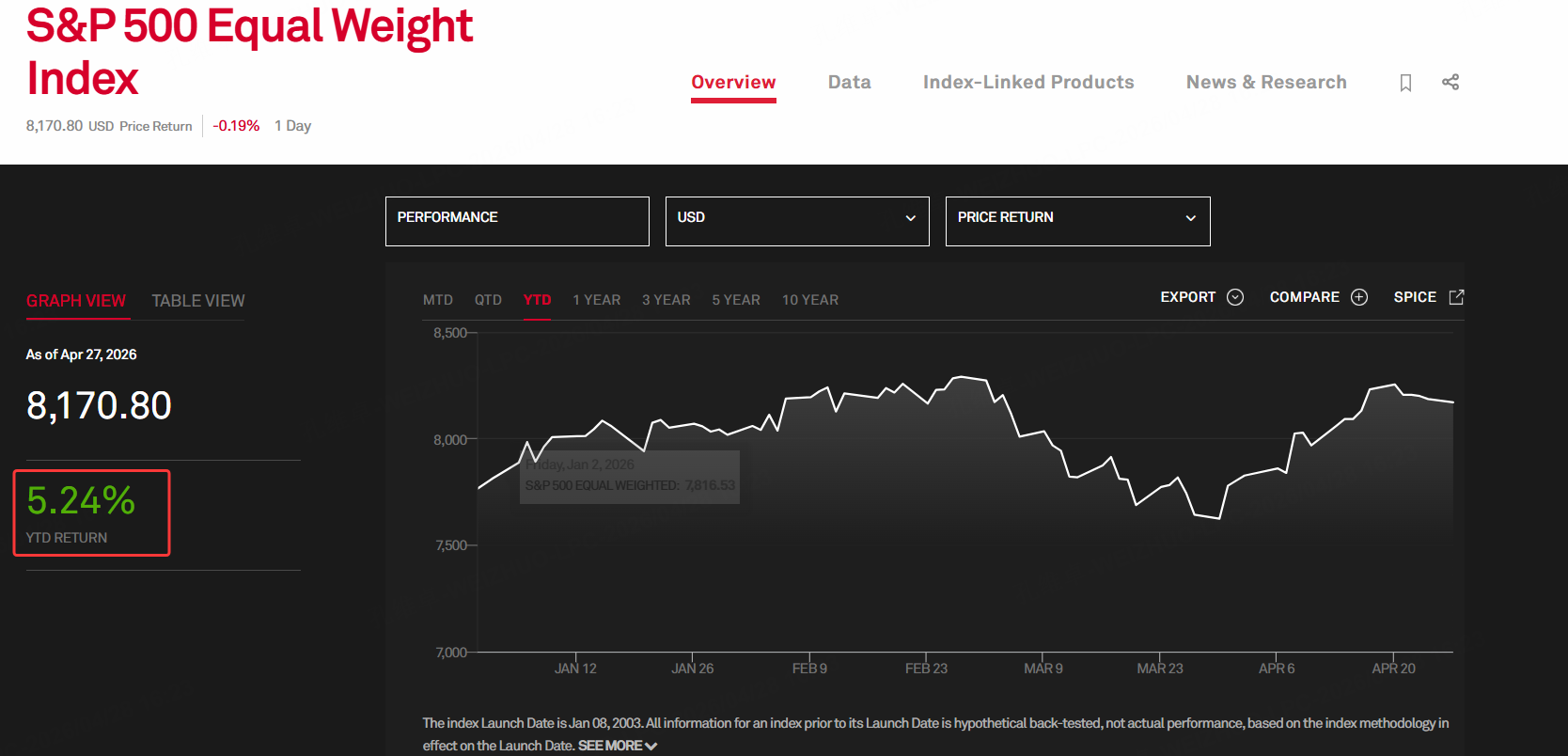Click the COMPARE label
The height and width of the screenshot is (756, 1568).
(1305, 297)
